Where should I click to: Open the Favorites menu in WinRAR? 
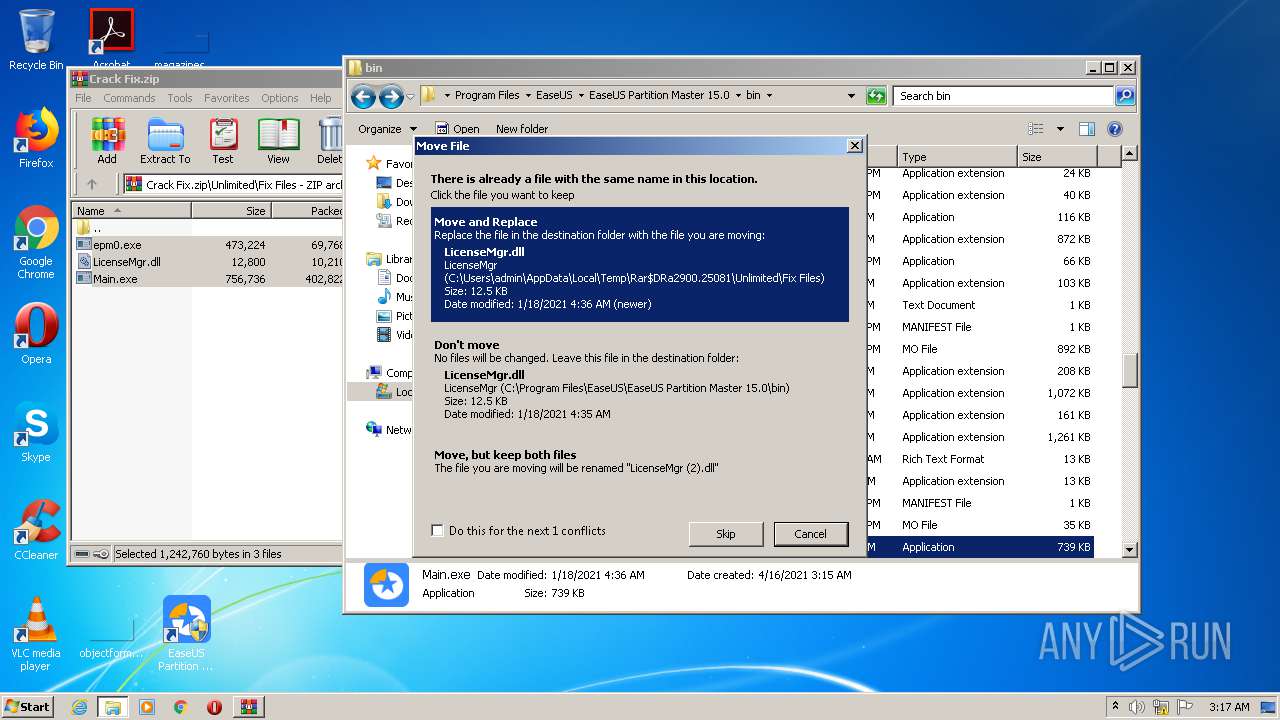pyautogui.click(x=227, y=98)
